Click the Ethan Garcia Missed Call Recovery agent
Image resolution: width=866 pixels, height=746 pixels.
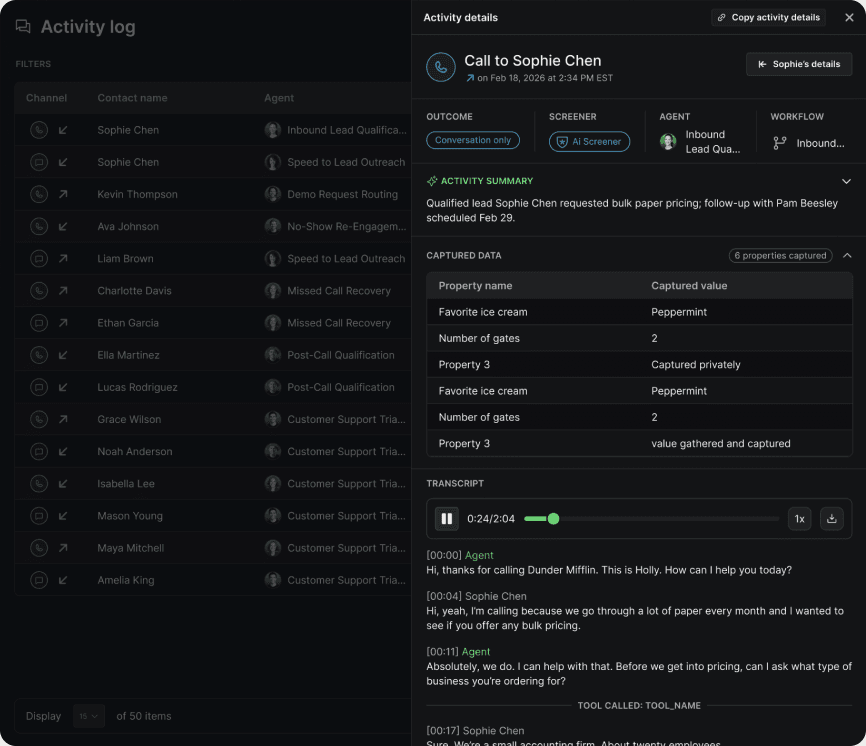pyautogui.click(x=339, y=323)
